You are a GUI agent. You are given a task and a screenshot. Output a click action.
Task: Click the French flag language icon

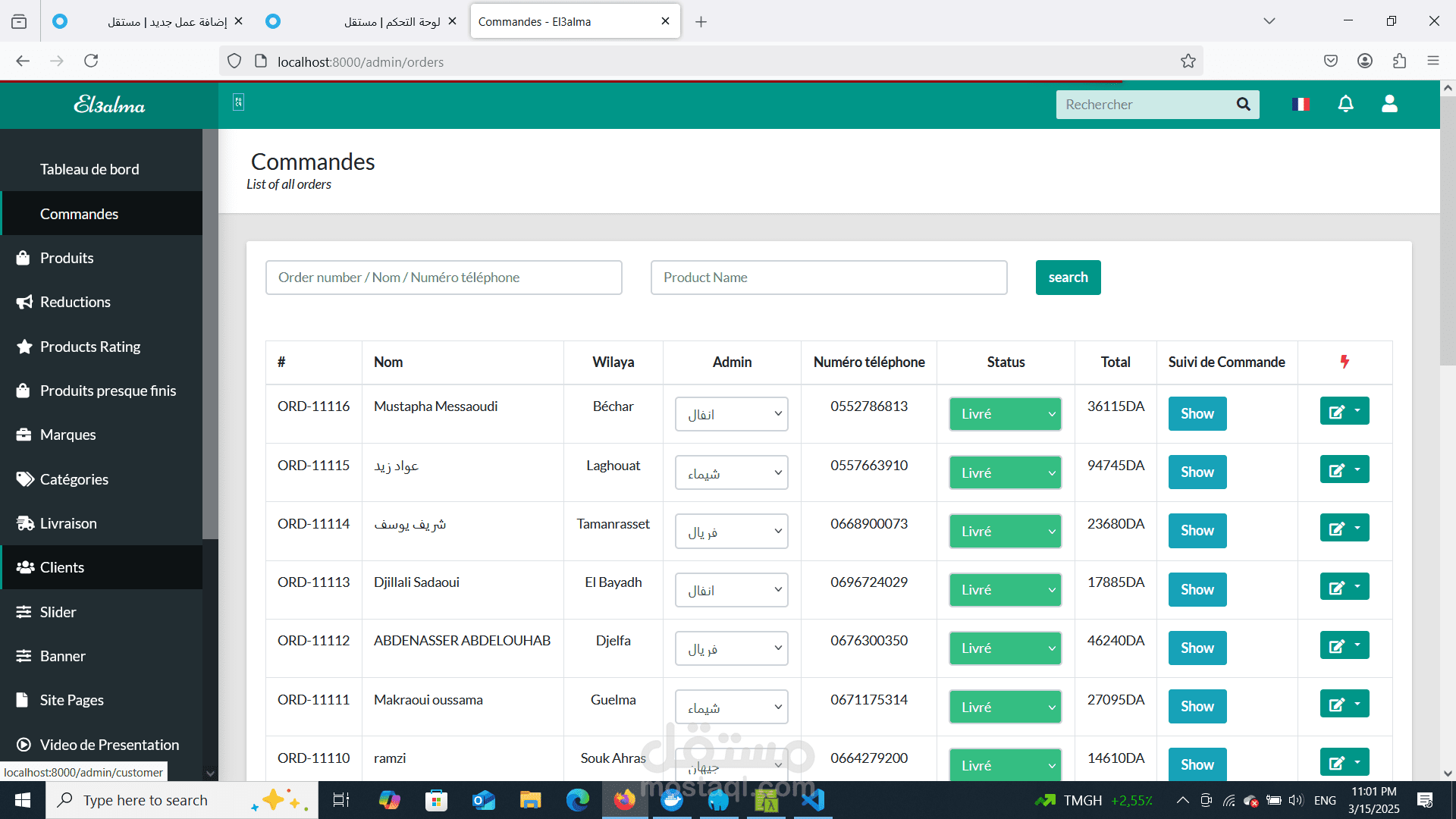(x=1301, y=104)
